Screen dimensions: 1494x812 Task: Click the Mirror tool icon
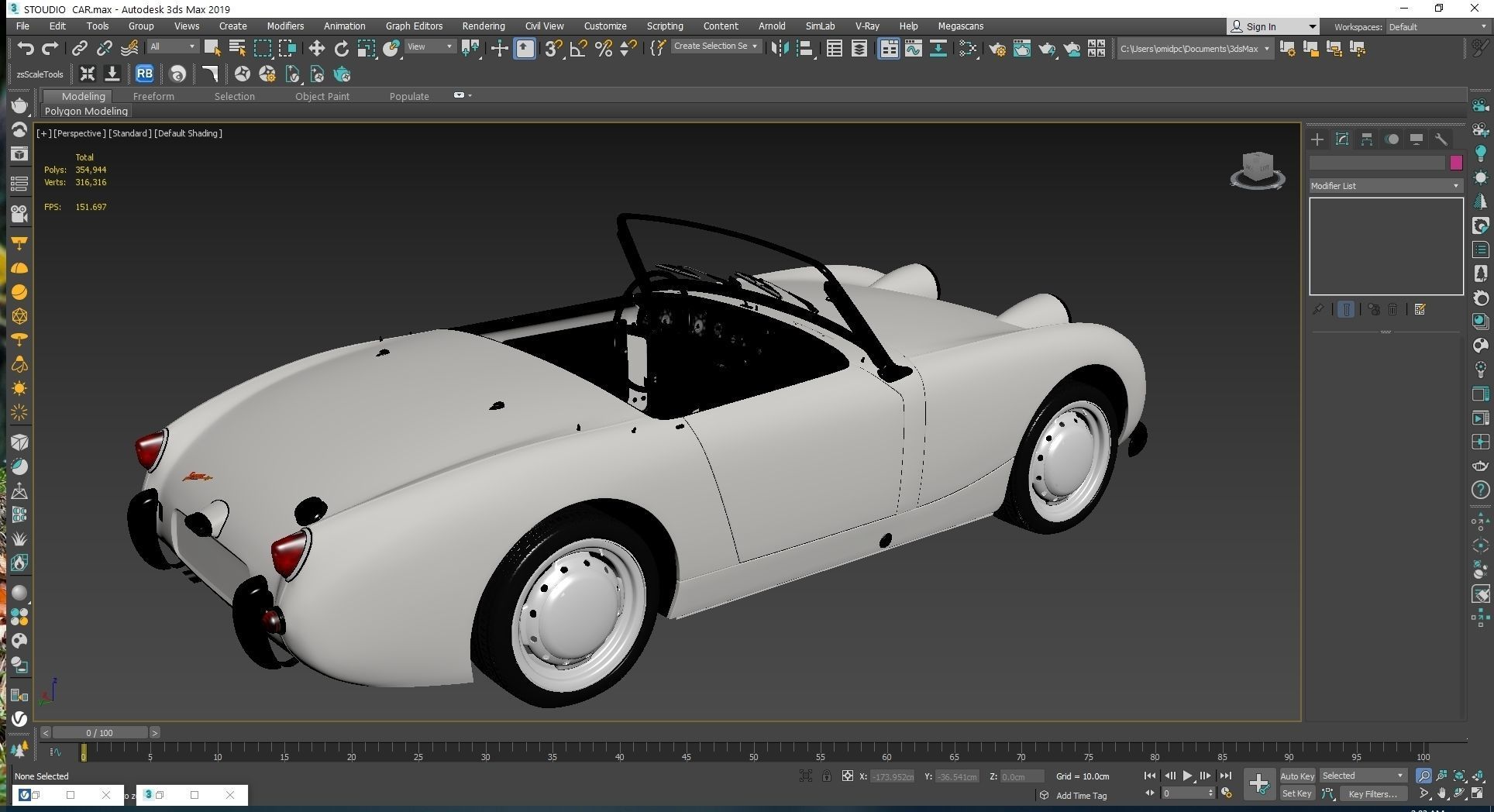(780, 49)
